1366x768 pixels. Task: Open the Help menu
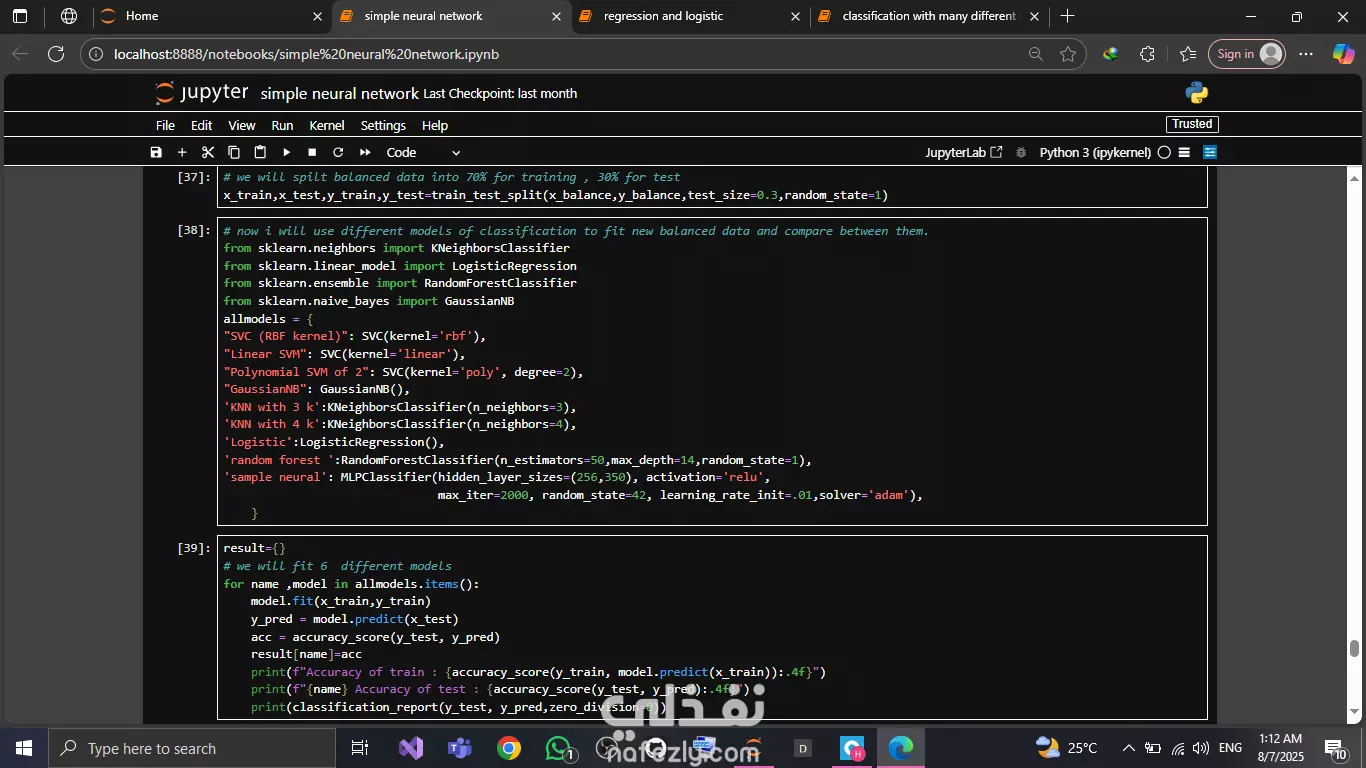tap(435, 125)
